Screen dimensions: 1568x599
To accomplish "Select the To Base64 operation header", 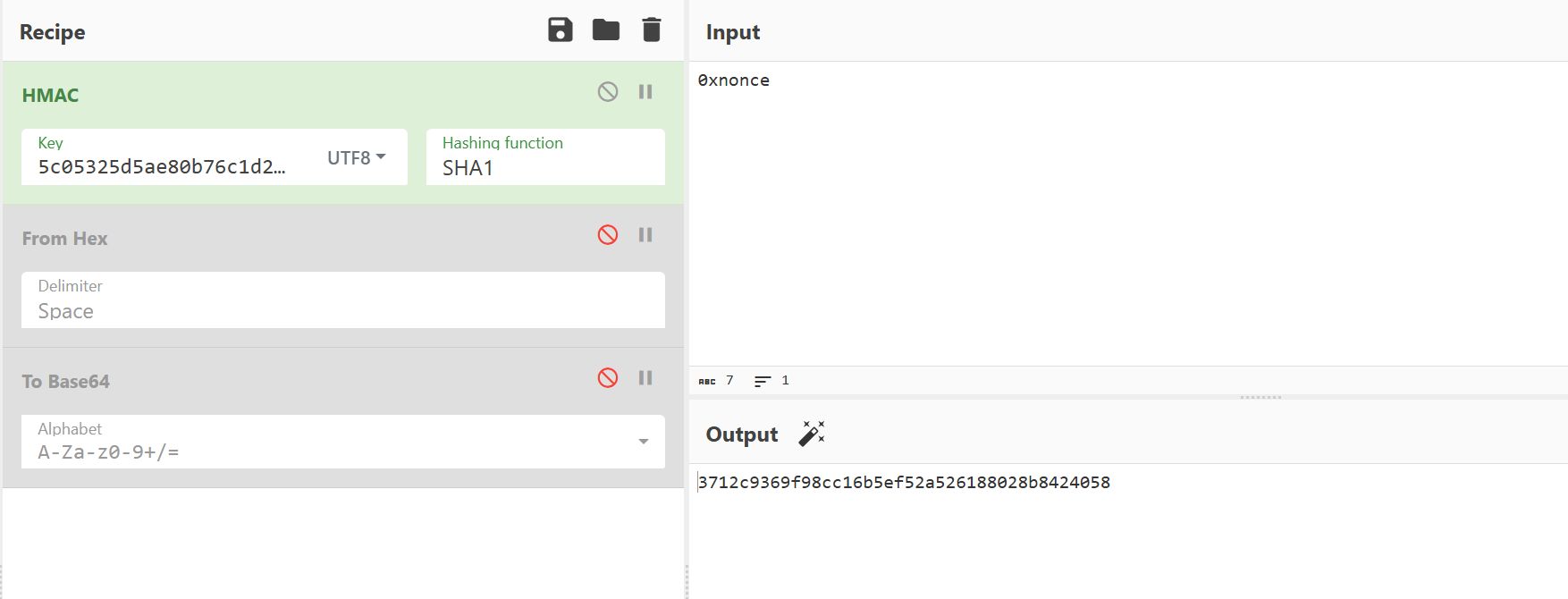I will point(66,382).
